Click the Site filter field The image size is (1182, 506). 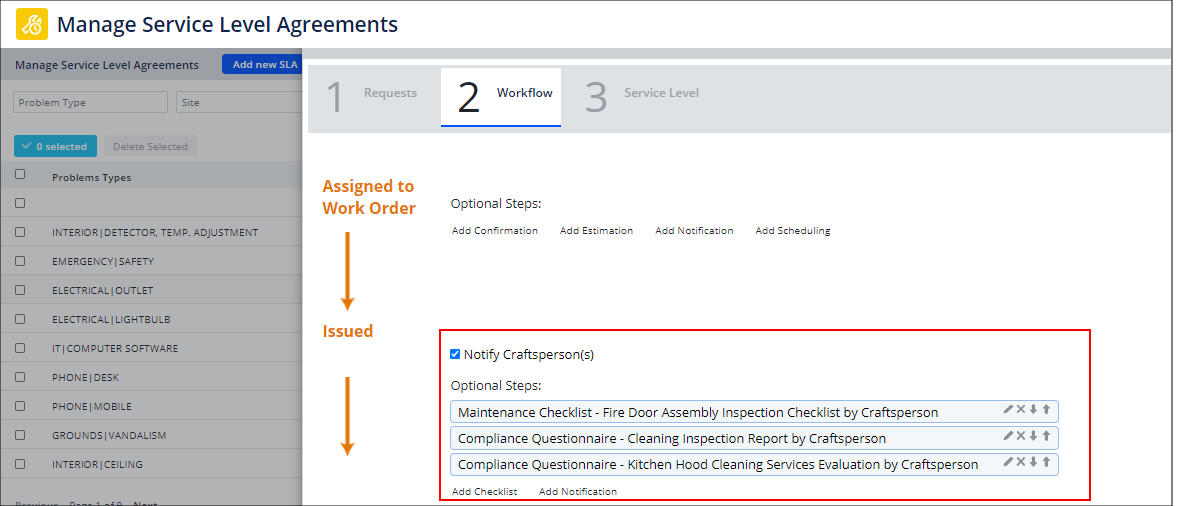tap(238, 102)
